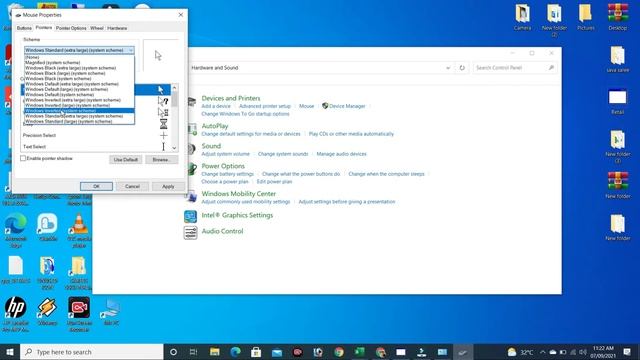Viewport: 640px width, 360px height.
Task: Click the Audio Control icon
Action: (x=190, y=233)
